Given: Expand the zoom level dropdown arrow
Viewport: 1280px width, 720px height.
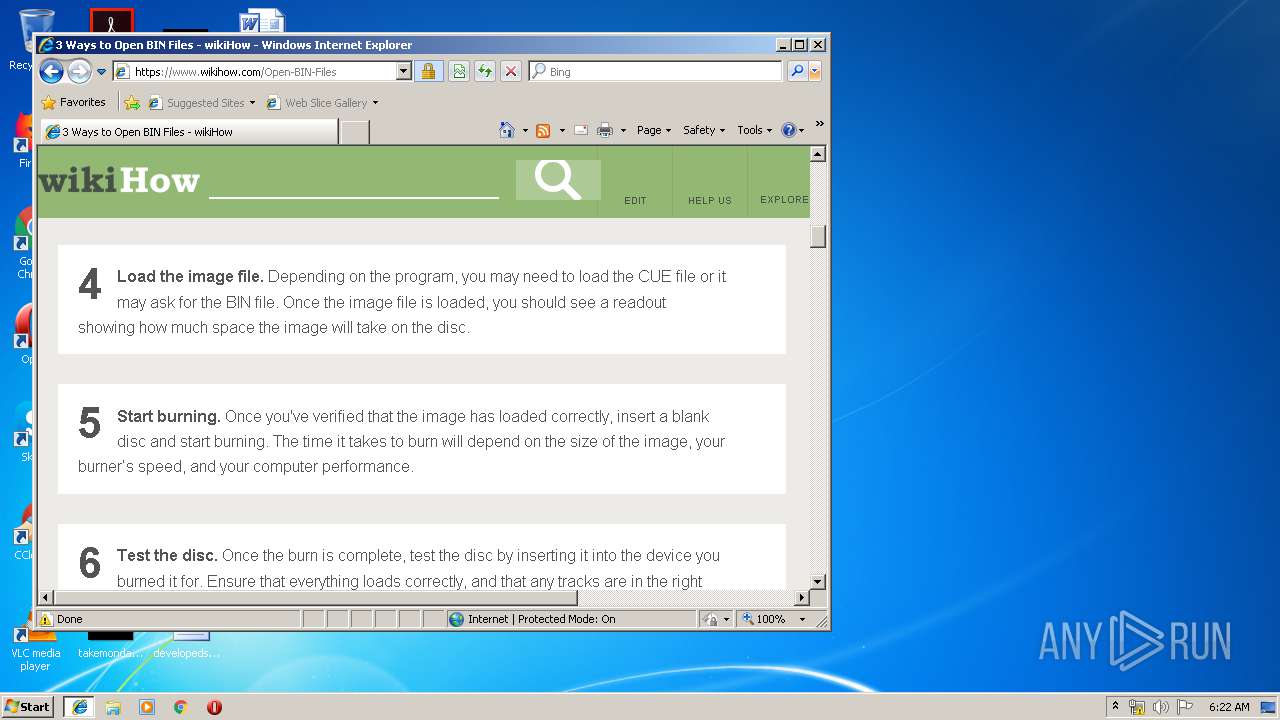Looking at the screenshot, I should point(802,619).
